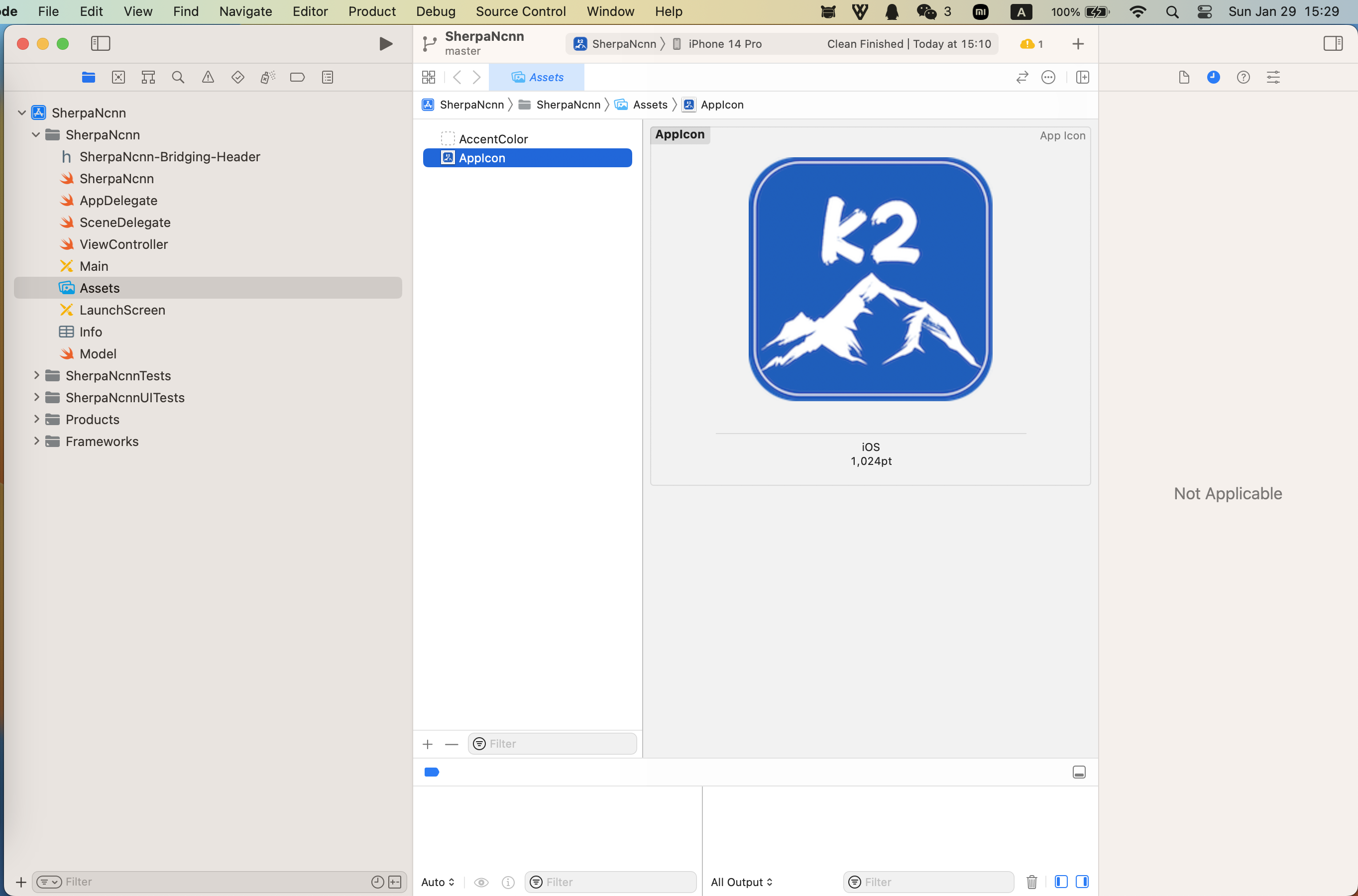The image size is (1358, 896).
Task: Open the Auto variables dropdown
Action: pyautogui.click(x=438, y=882)
